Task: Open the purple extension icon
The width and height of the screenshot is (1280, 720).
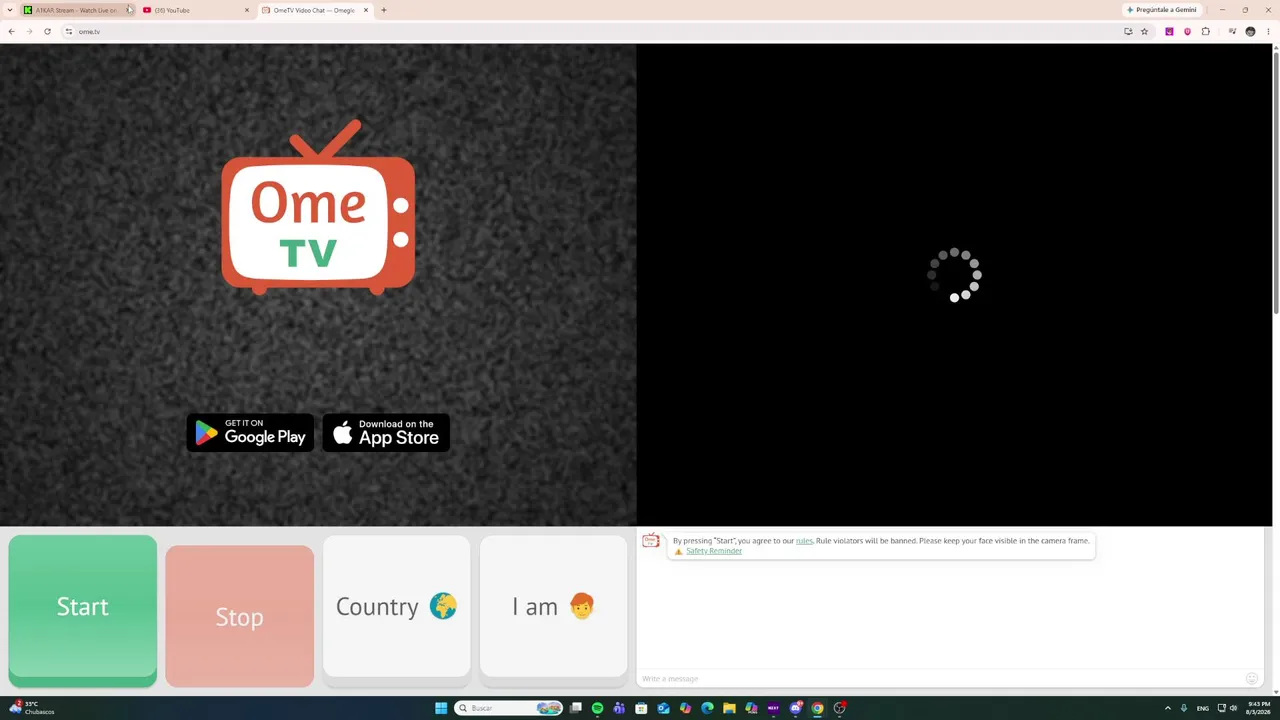Action: tap(1169, 31)
